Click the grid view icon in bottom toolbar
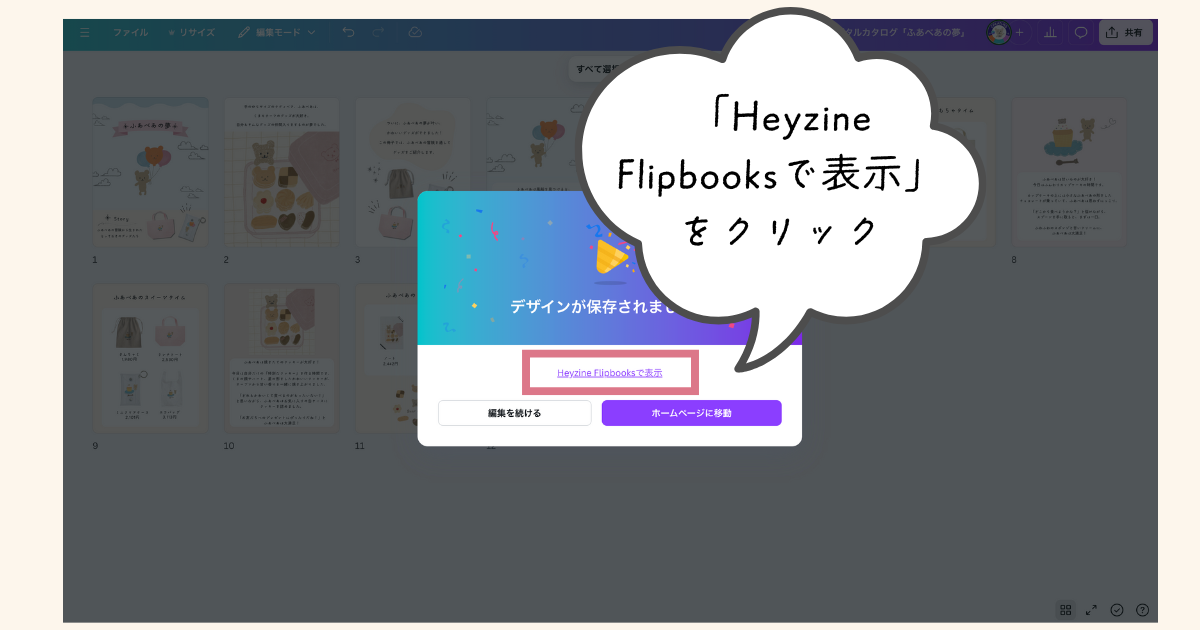The height and width of the screenshot is (630, 1200). pos(1066,608)
